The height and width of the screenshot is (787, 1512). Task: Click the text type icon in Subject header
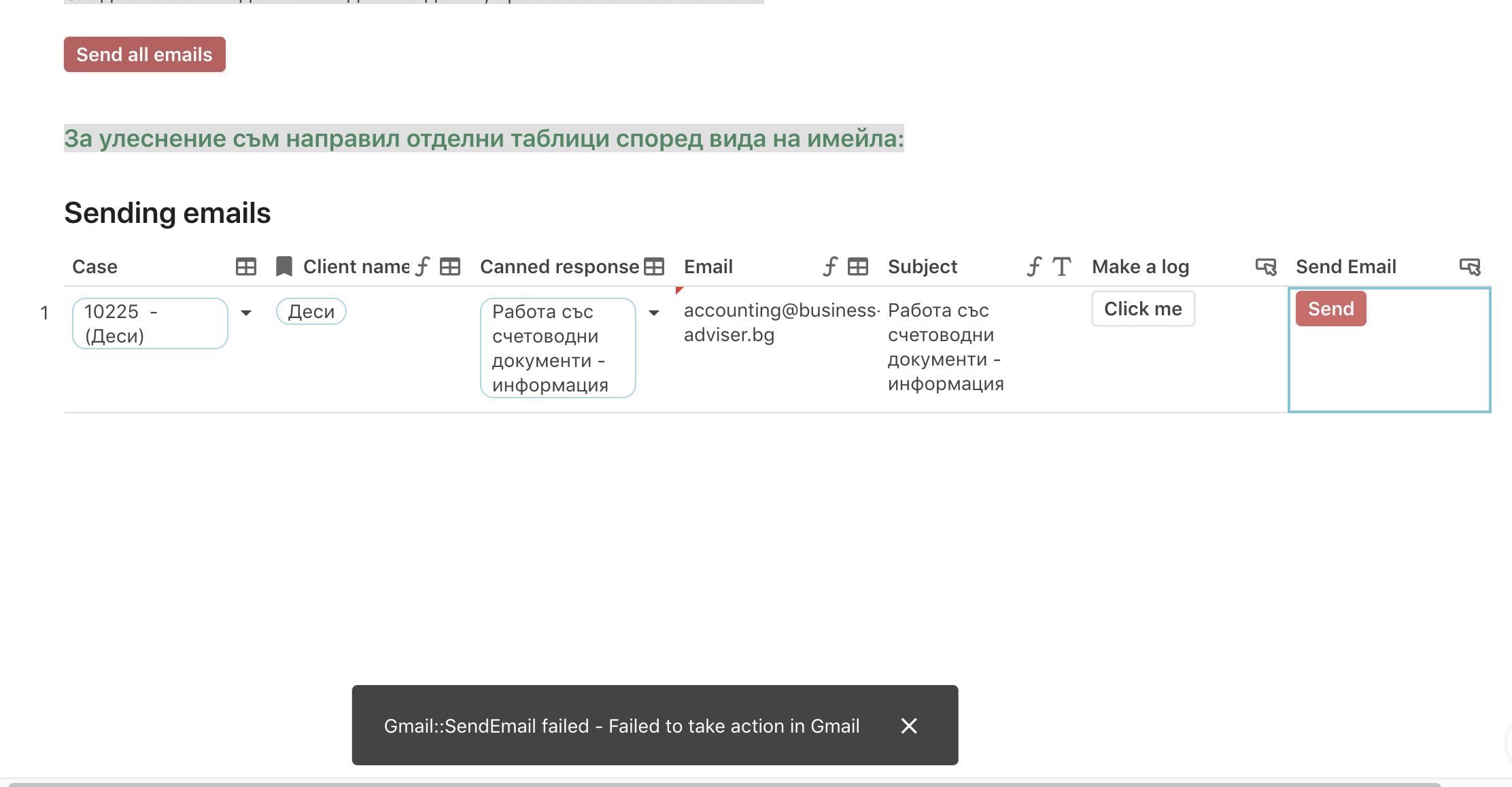[x=1061, y=266]
